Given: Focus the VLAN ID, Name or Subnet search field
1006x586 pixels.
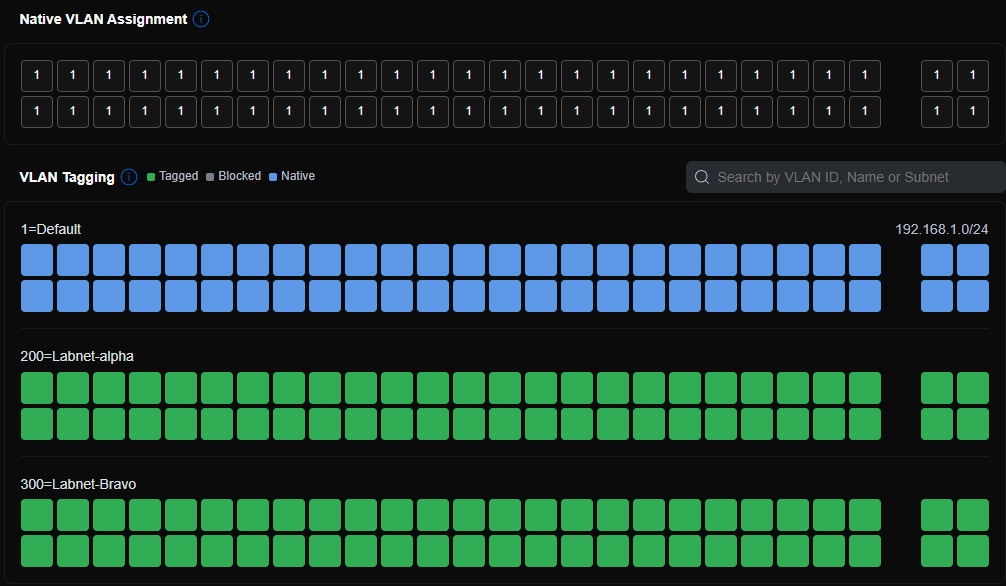Looking at the screenshot, I should pos(850,177).
